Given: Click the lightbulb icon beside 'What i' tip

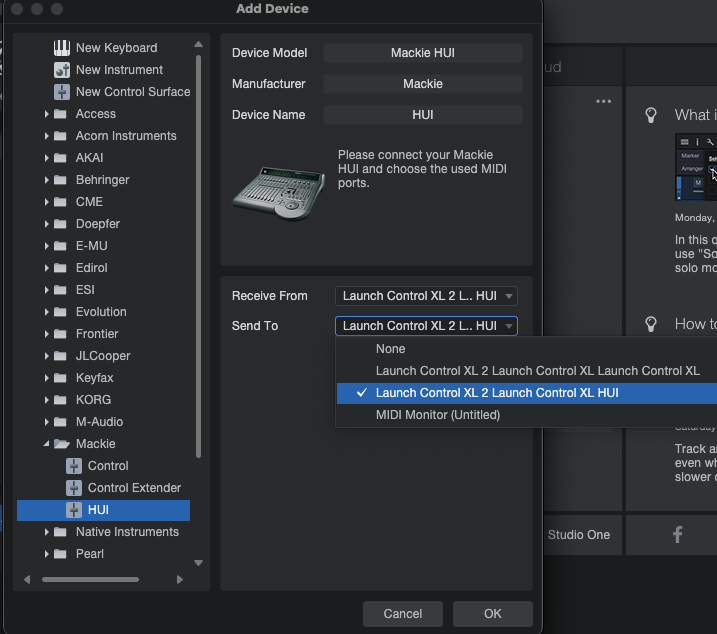Looking at the screenshot, I should (651, 115).
